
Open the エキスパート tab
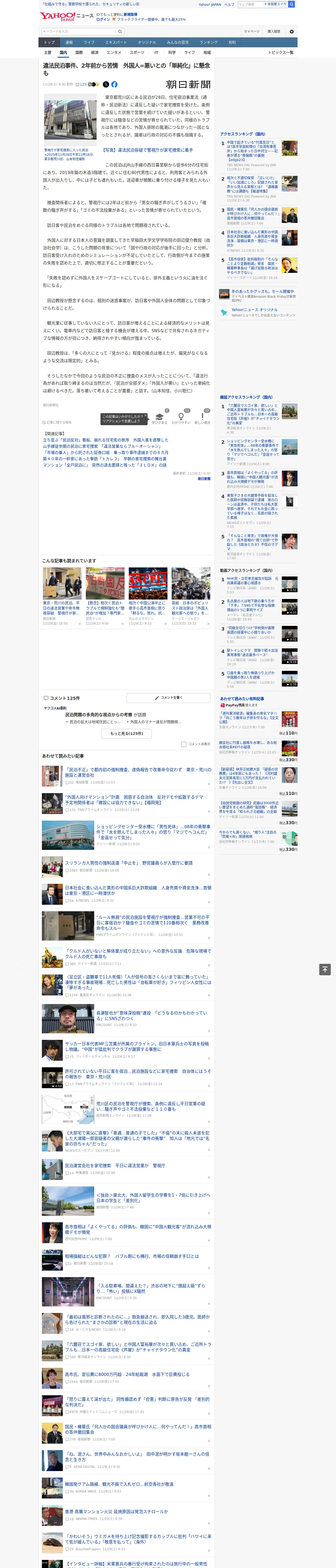(116, 43)
